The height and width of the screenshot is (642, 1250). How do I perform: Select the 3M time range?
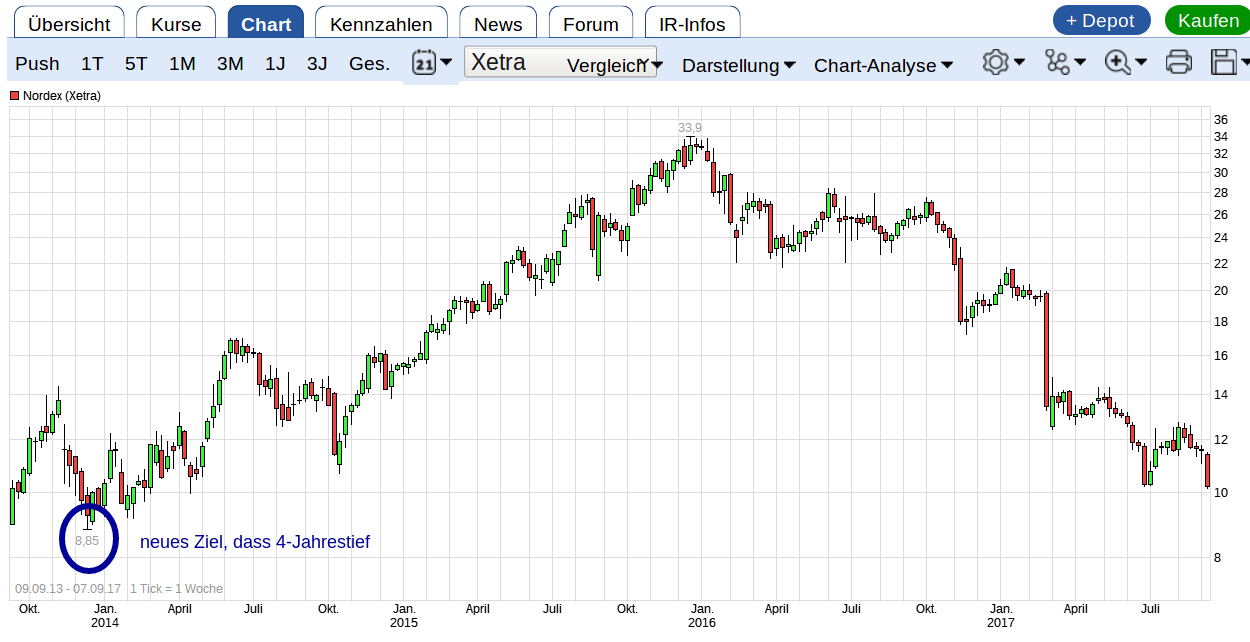point(230,63)
